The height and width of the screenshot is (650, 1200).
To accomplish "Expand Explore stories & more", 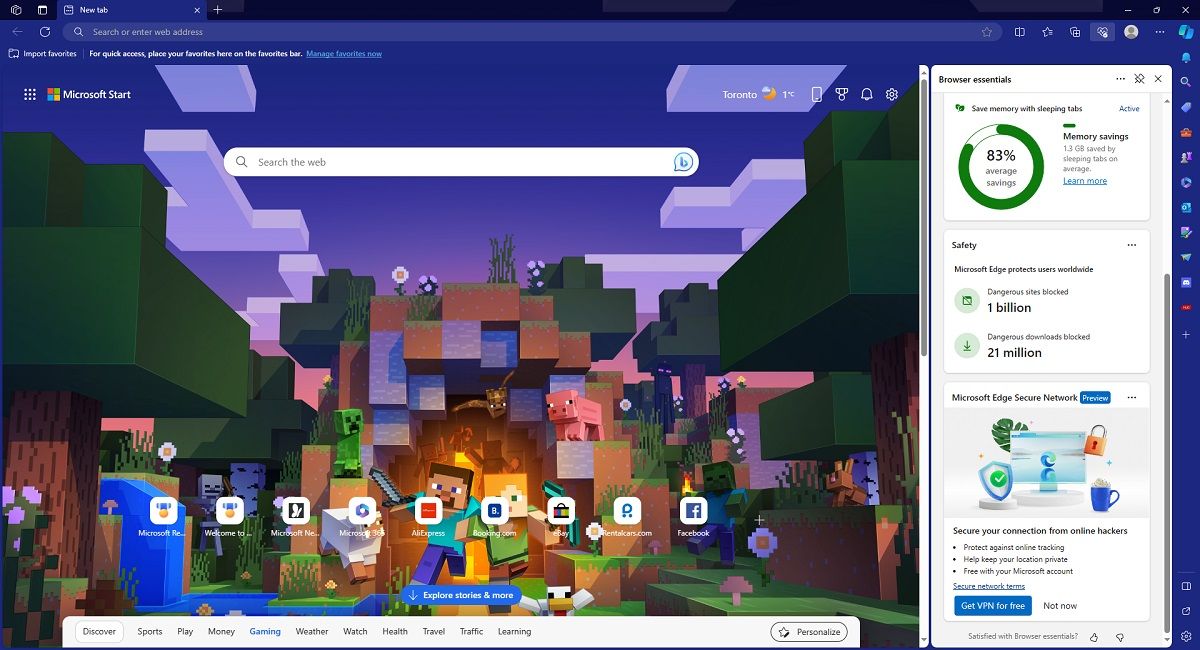I will tap(460, 595).
